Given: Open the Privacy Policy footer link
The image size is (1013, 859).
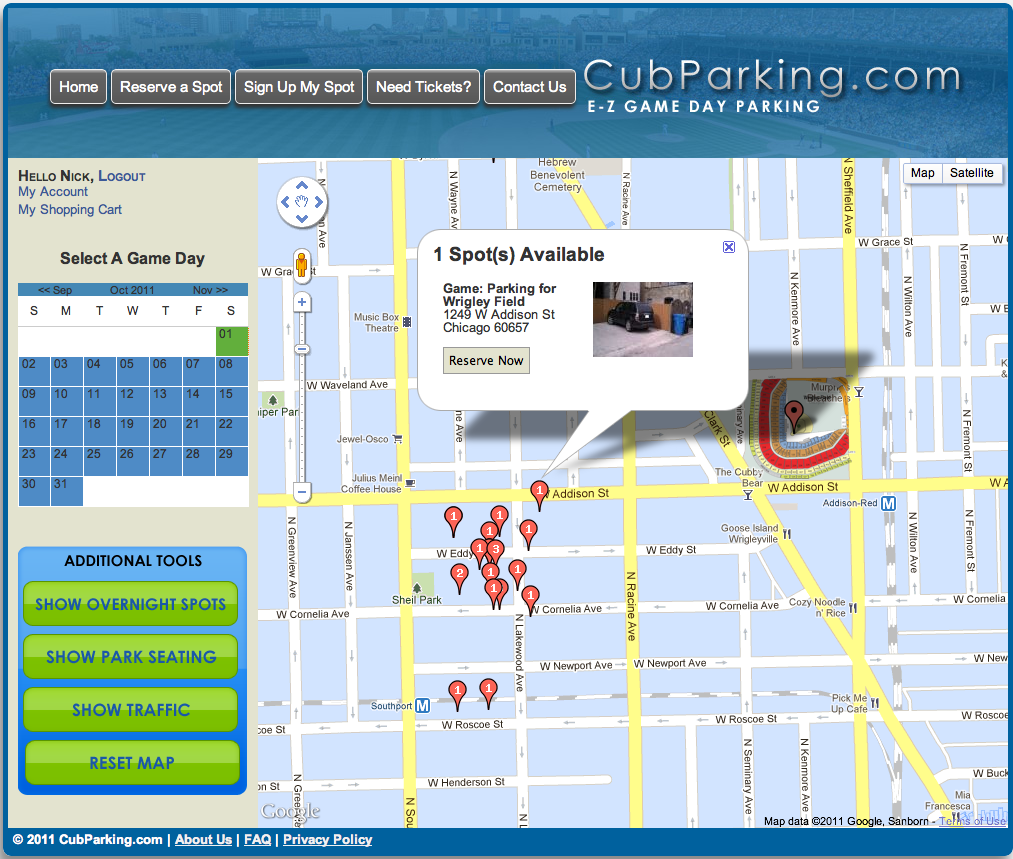Looking at the screenshot, I should [328, 840].
